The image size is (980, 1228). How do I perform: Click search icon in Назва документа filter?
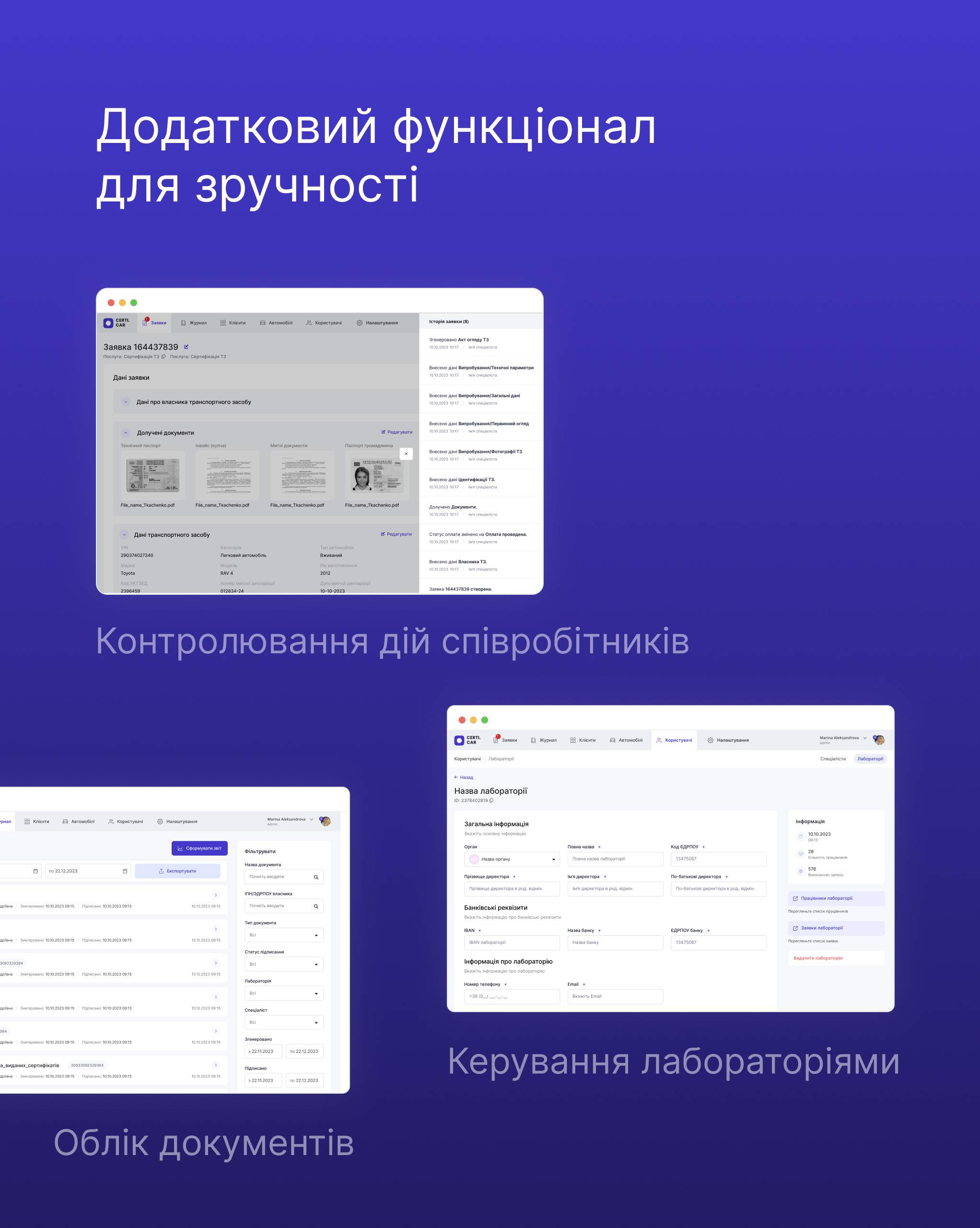[x=316, y=877]
